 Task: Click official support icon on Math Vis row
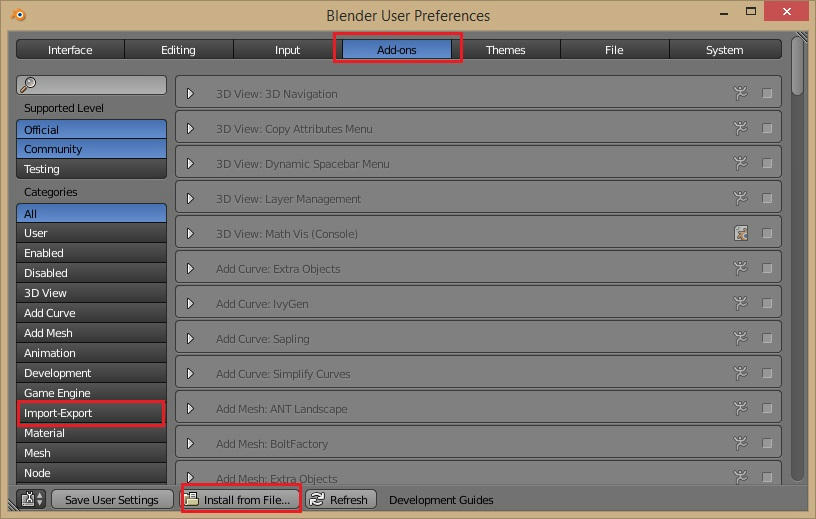(x=741, y=233)
